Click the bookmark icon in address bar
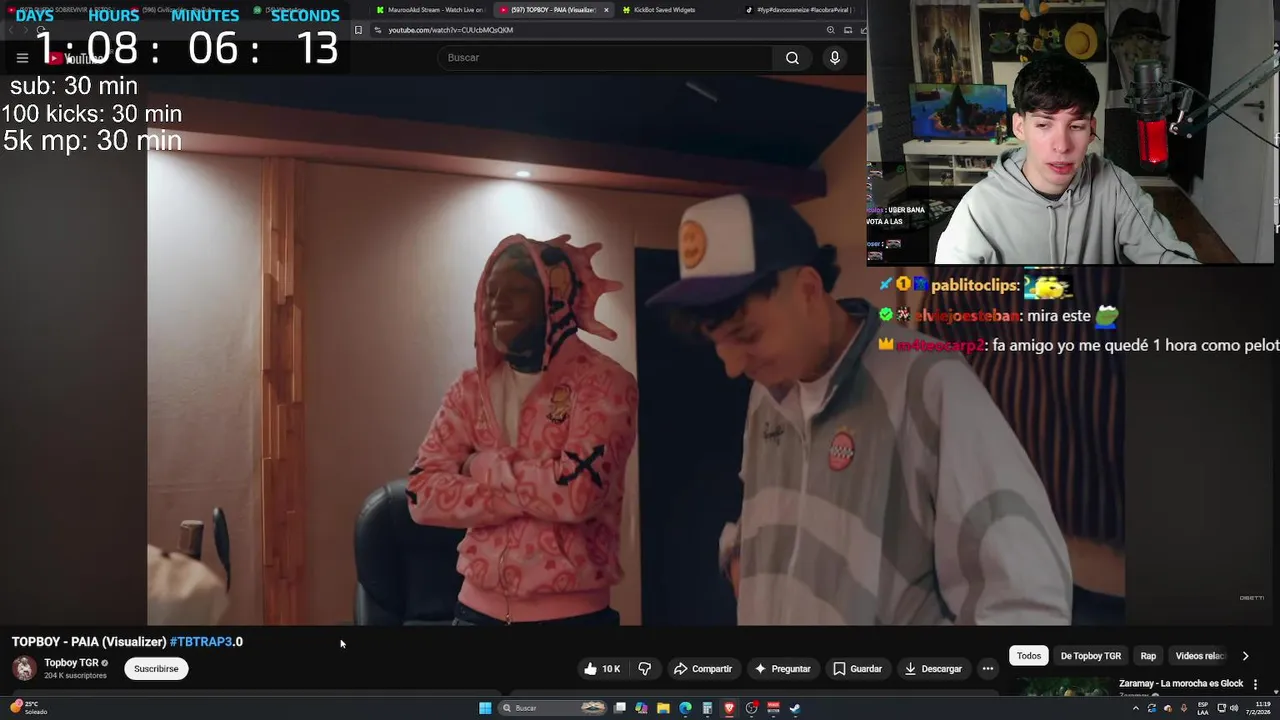This screenshot has height=720, width=1280. 358,30
